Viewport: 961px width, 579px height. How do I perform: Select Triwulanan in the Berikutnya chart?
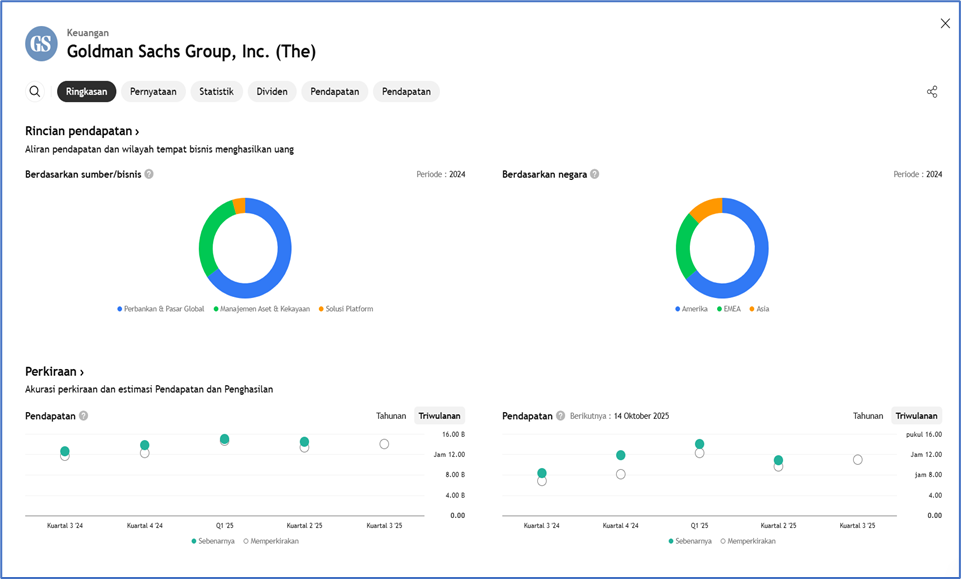[916, 416]
